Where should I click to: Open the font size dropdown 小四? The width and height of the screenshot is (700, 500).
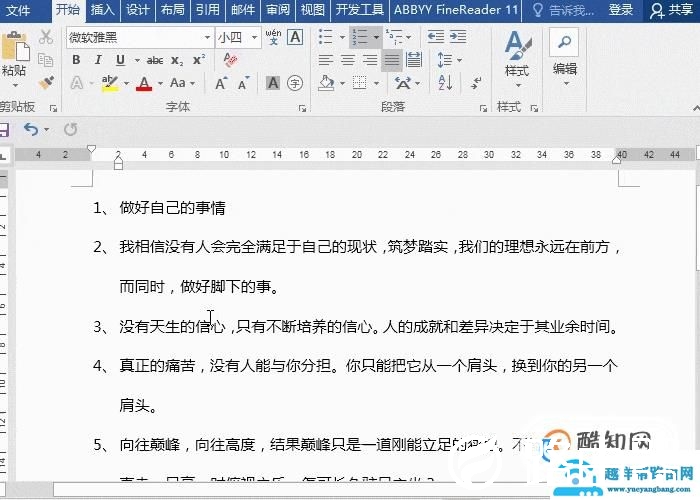tap(254, 38)
